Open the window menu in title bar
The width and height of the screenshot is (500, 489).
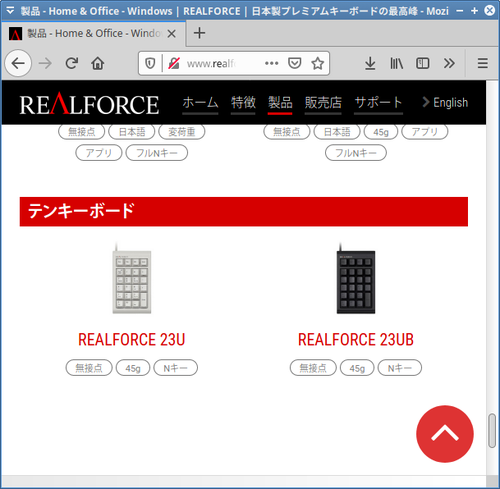pyautogui.click(x=10, y=10)
